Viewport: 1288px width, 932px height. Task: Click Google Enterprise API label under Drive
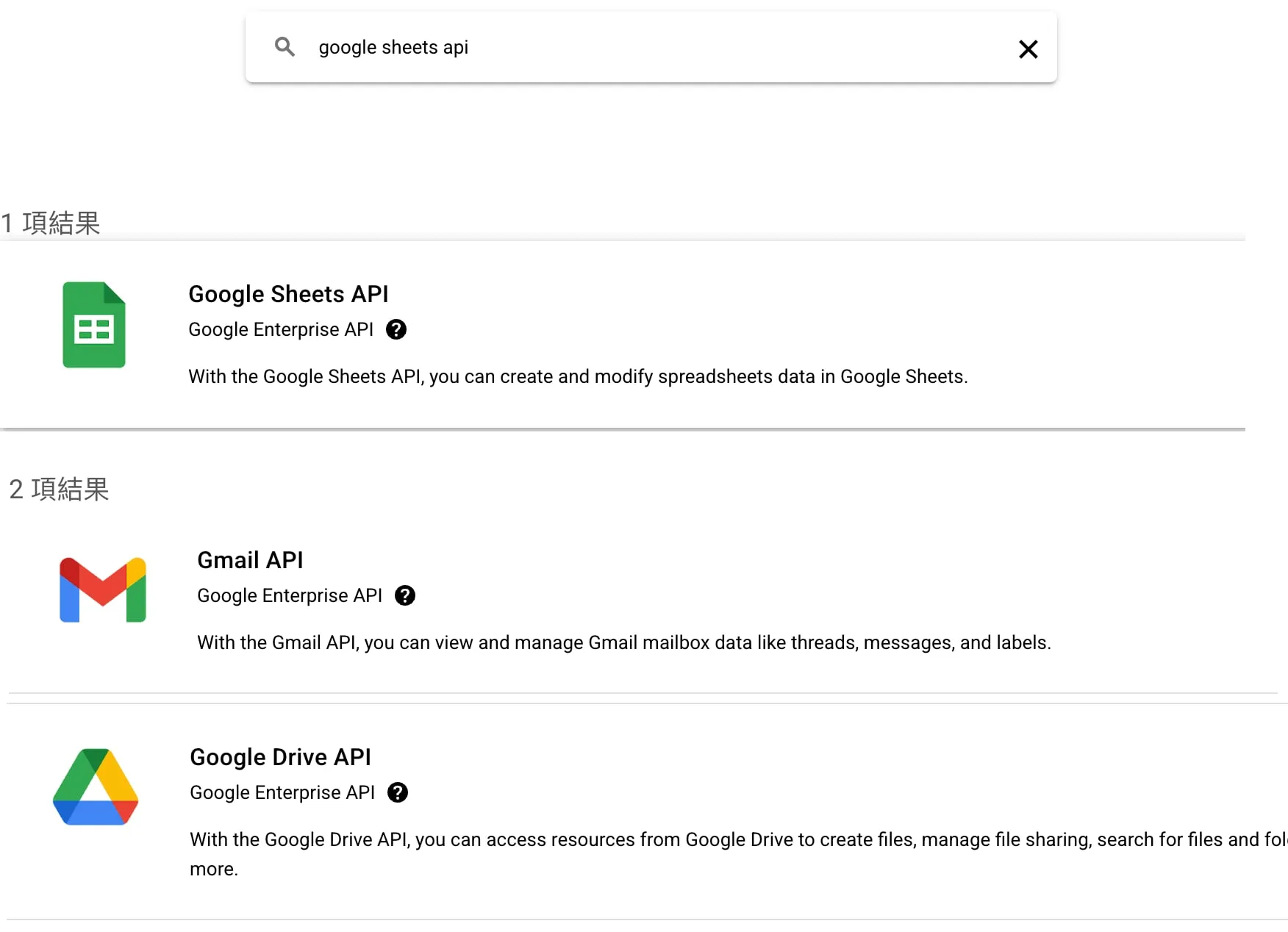pos(282,792)
